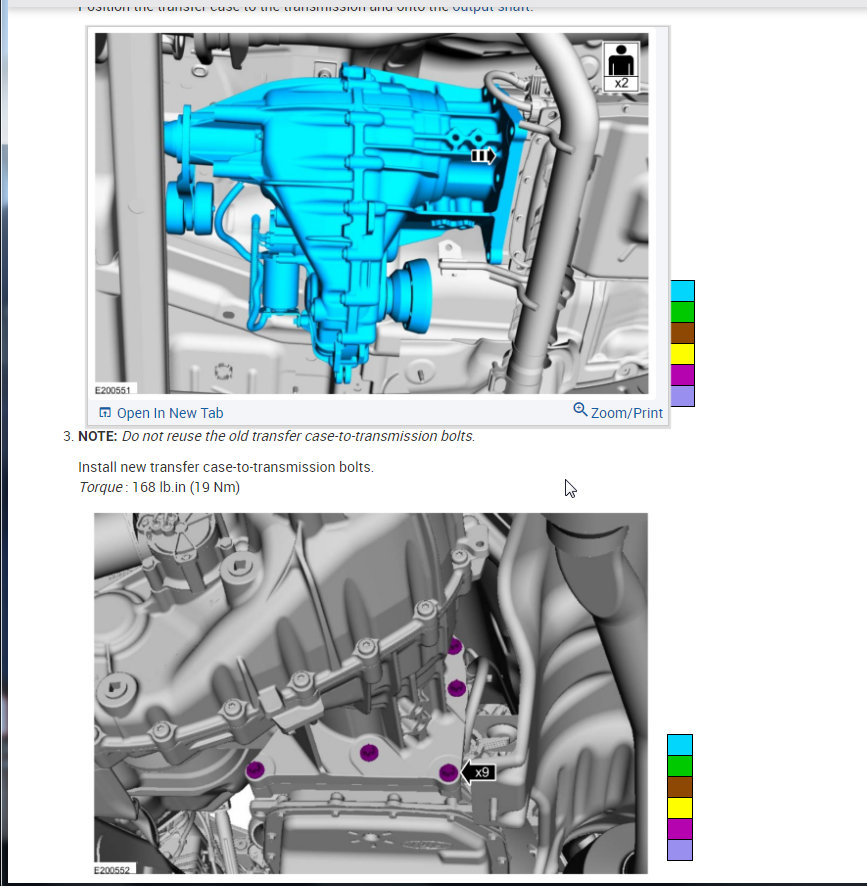Pick the cyan swatch beside image E200552
This screenshot has width=867, height=886.
pos(680,745)
